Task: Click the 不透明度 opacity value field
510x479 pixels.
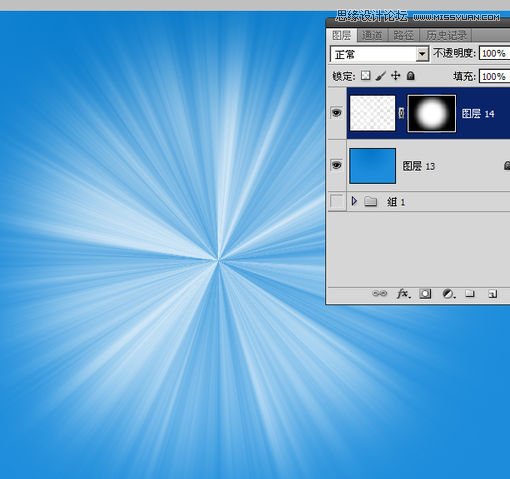Action: click(494, 53)
